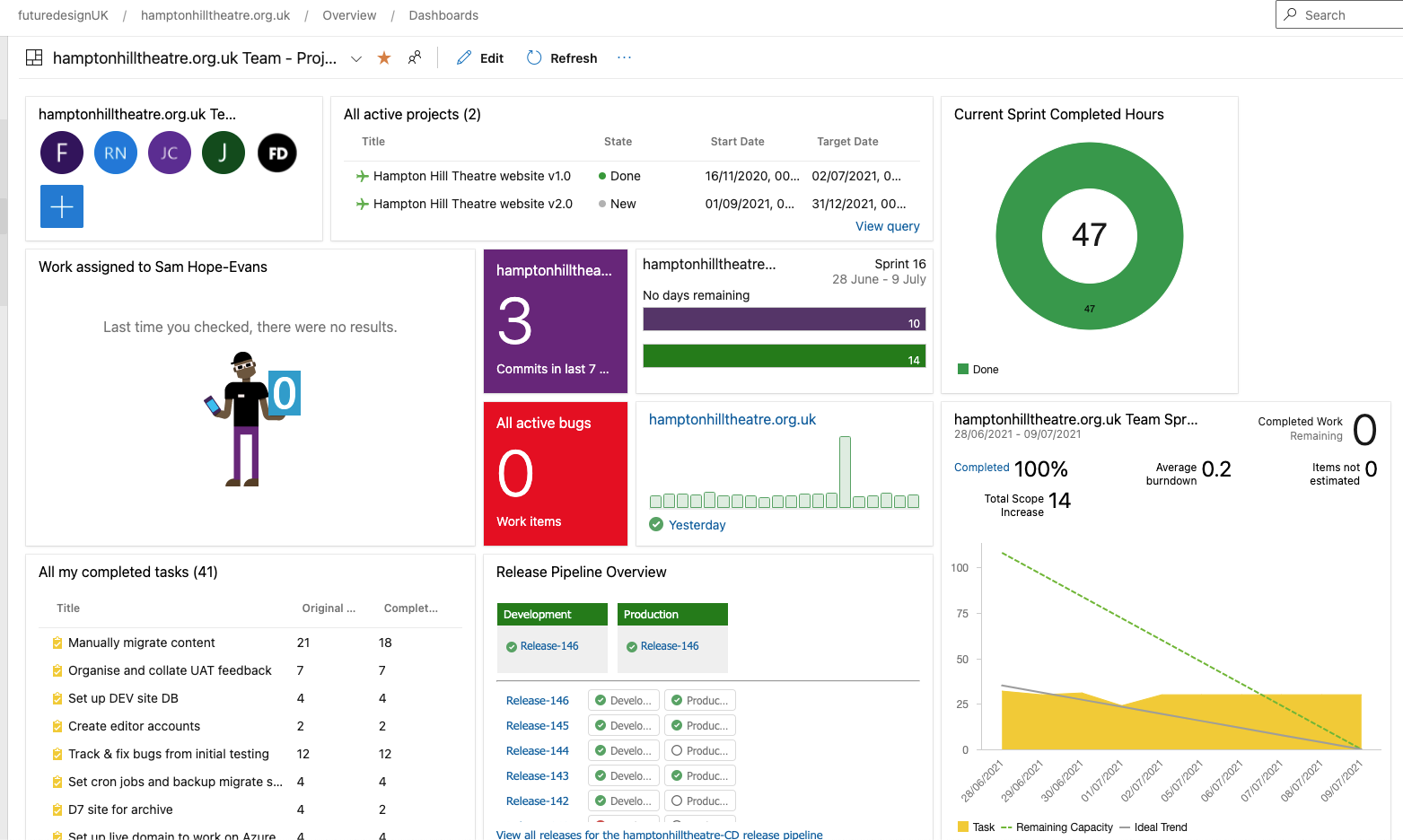Image resolution: width=1403 pixels, height=840 pixels.
Task: Click the magnifier icon in the search box
Action: 1290,14
